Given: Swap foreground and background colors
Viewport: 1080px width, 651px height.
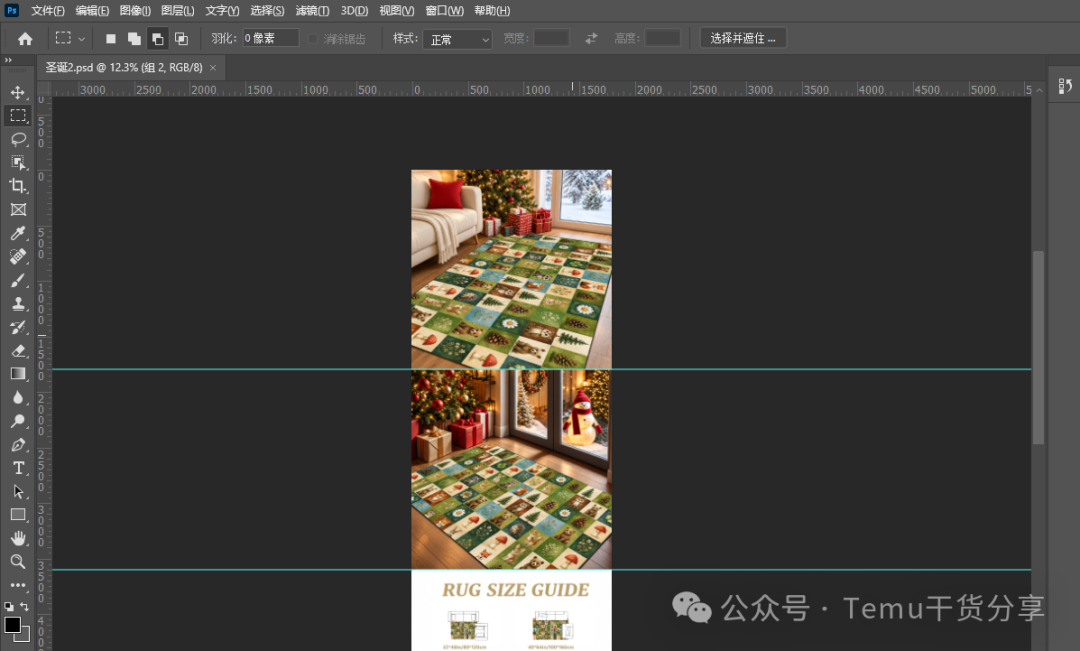Looking at the screenshot, I should click(x=25, y=606).
